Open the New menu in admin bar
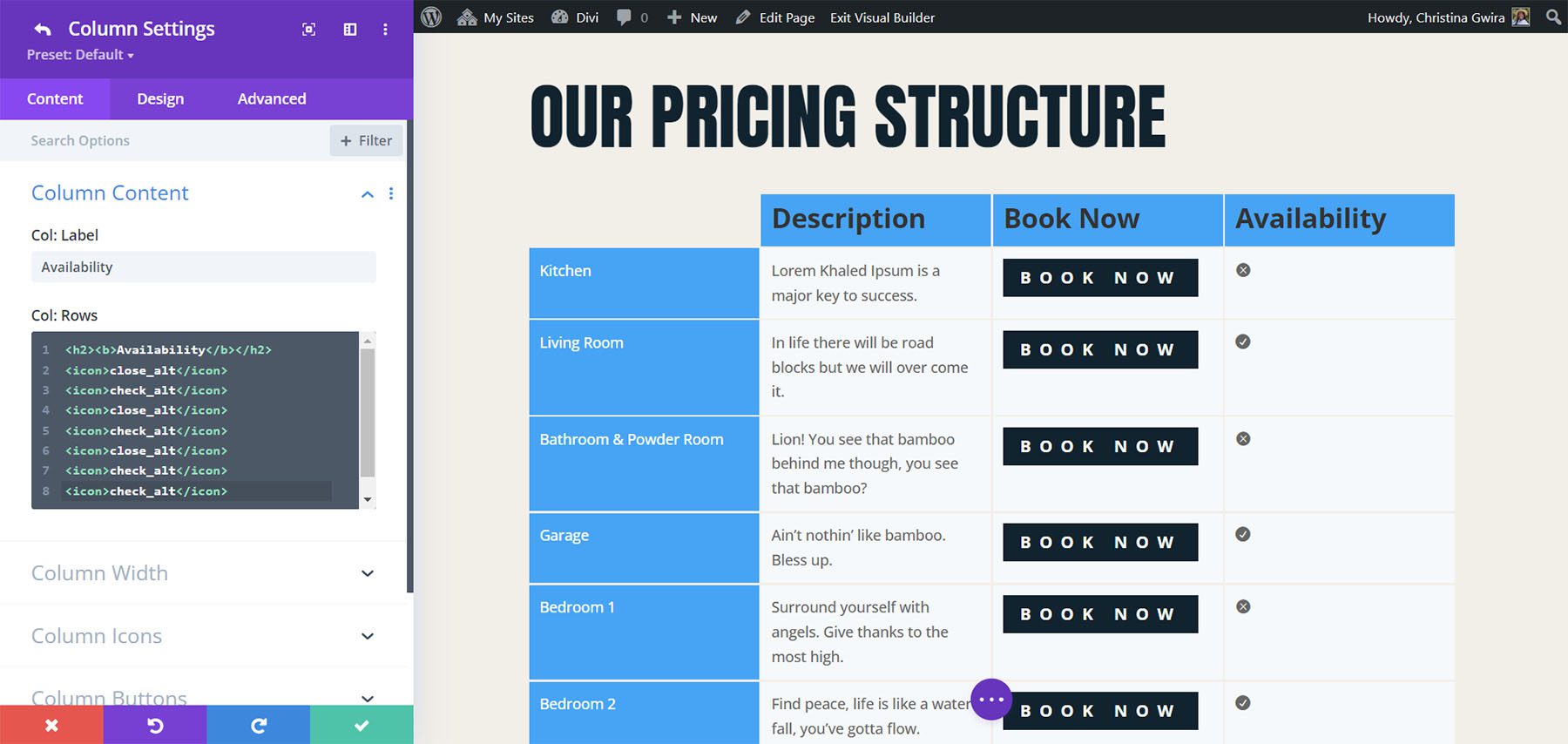Image resolution: width=1568 pixels, height=744 pixels. [x=692, y=17]
